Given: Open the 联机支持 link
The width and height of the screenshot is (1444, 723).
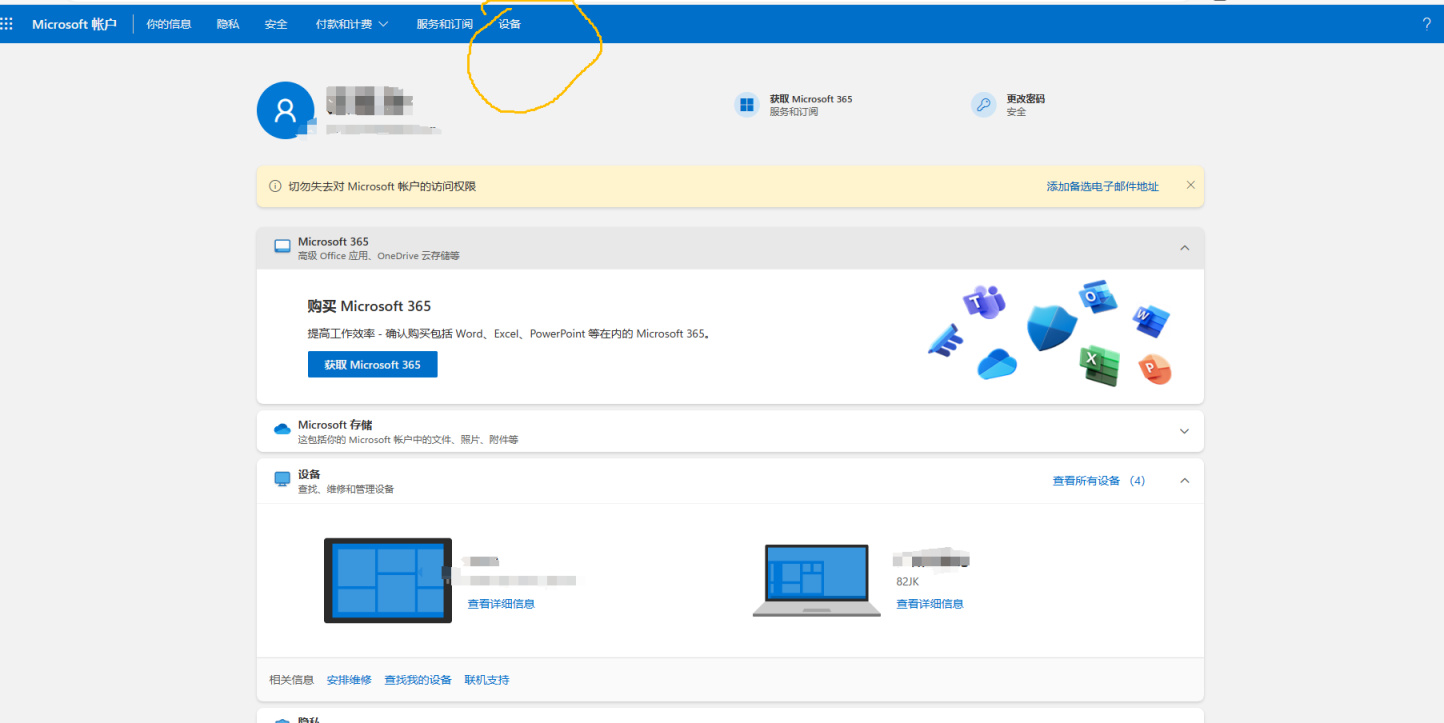Looking at the screenshot, I should tap(487, 680).
